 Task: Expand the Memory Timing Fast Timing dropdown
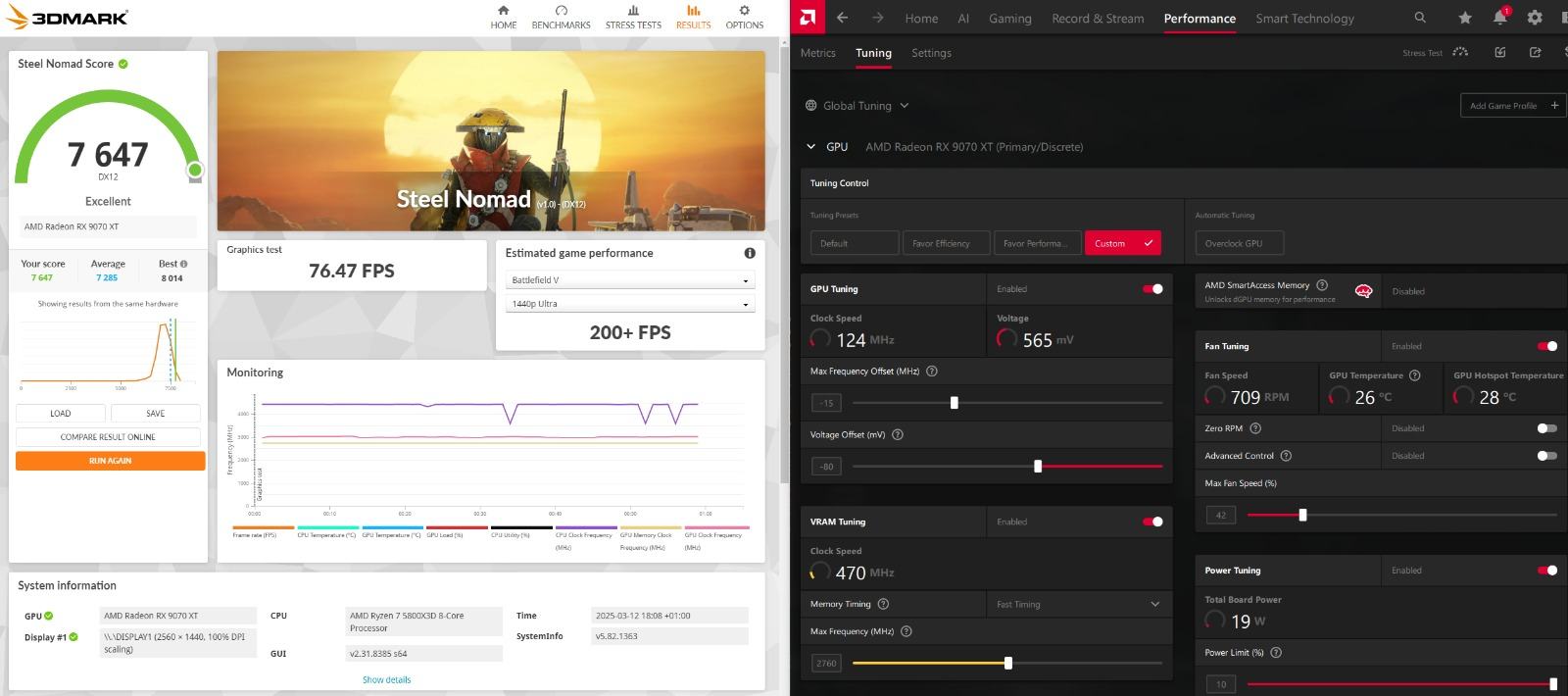[x=1078, y=604]
